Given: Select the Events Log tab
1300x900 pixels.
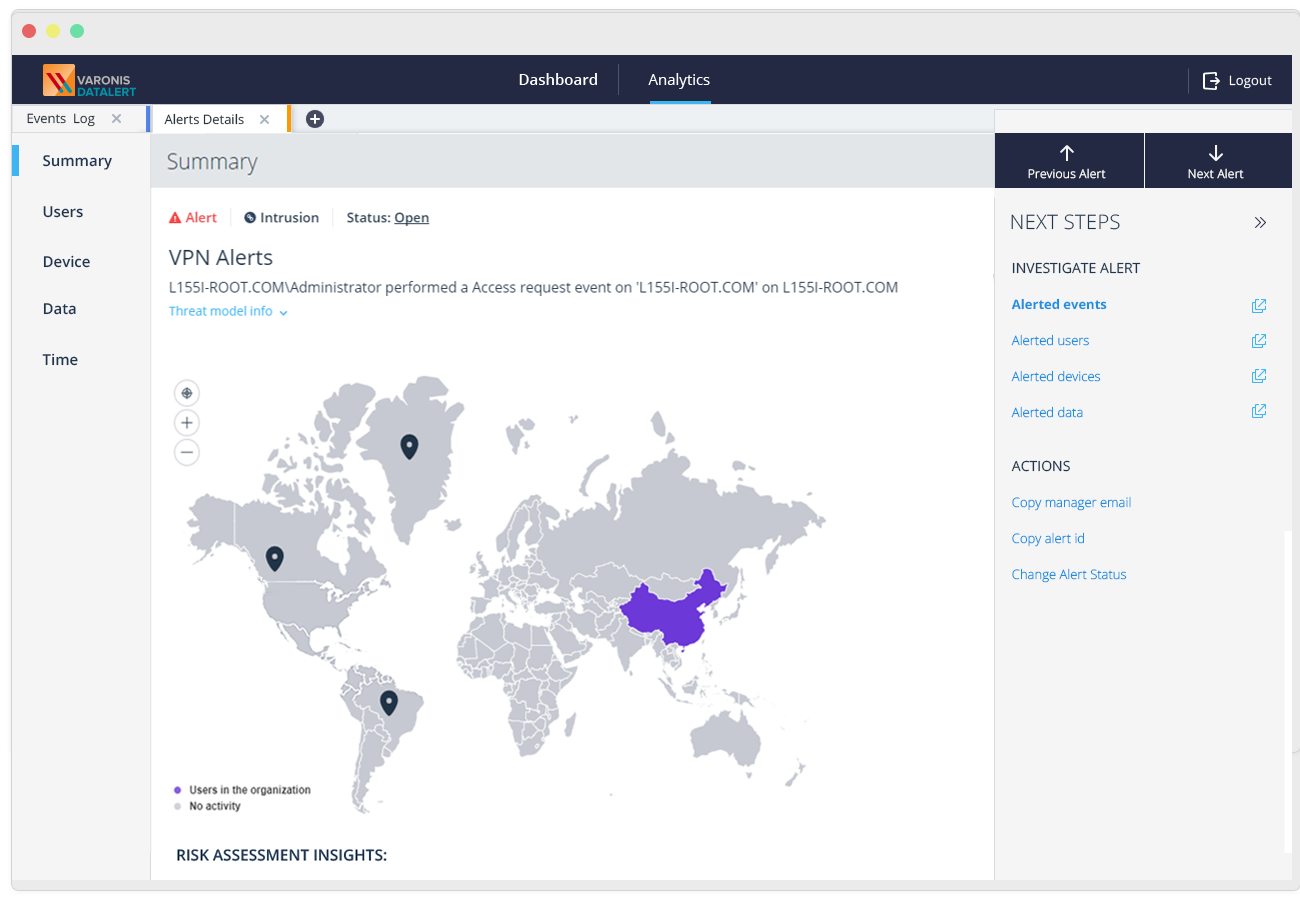Looking at the screenshot, I should tap(62, 118).
